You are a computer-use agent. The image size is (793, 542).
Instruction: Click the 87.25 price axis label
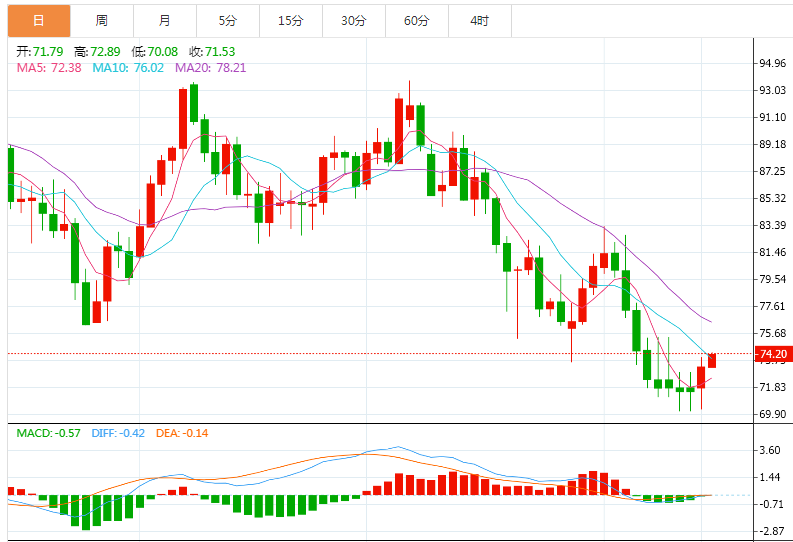tap(773, 171)
